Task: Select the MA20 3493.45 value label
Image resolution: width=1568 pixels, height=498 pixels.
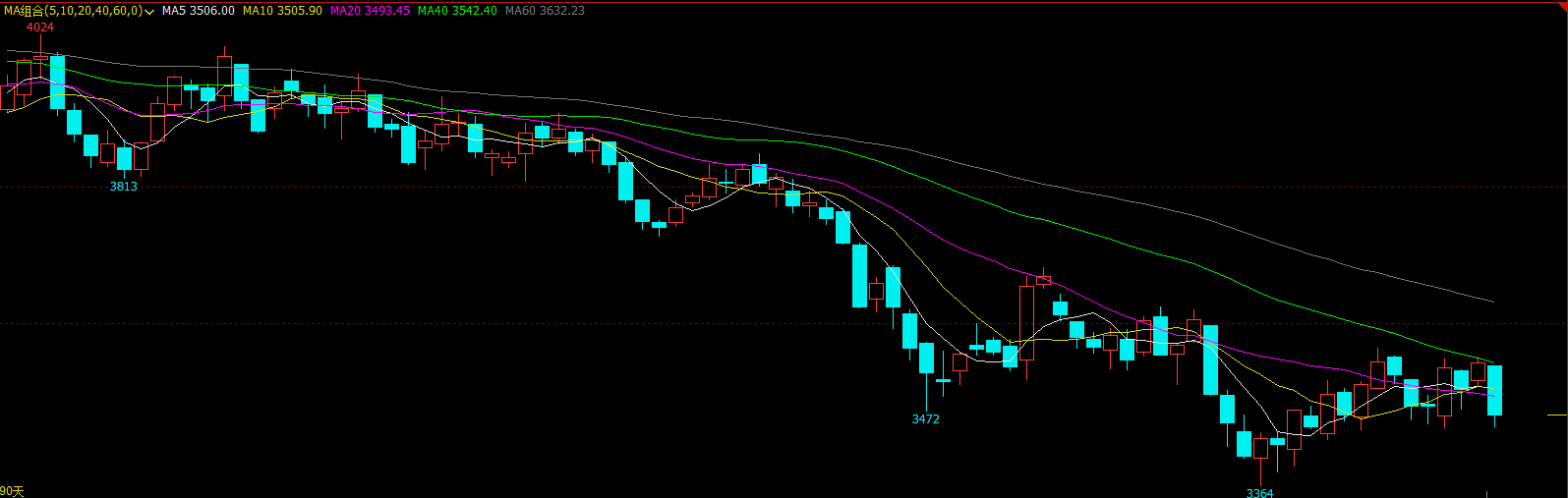Action: [x=370, y=11]
